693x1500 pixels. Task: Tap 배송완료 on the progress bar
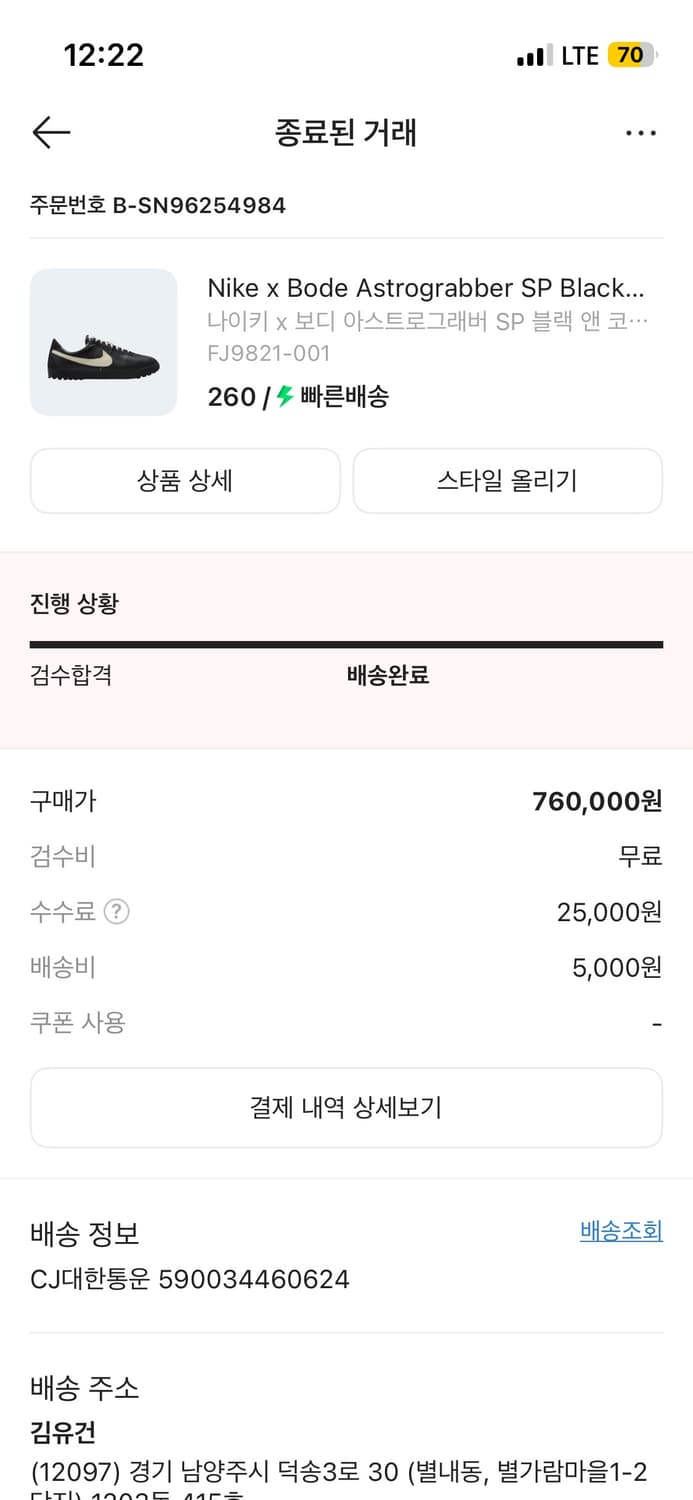coord(387,676)
